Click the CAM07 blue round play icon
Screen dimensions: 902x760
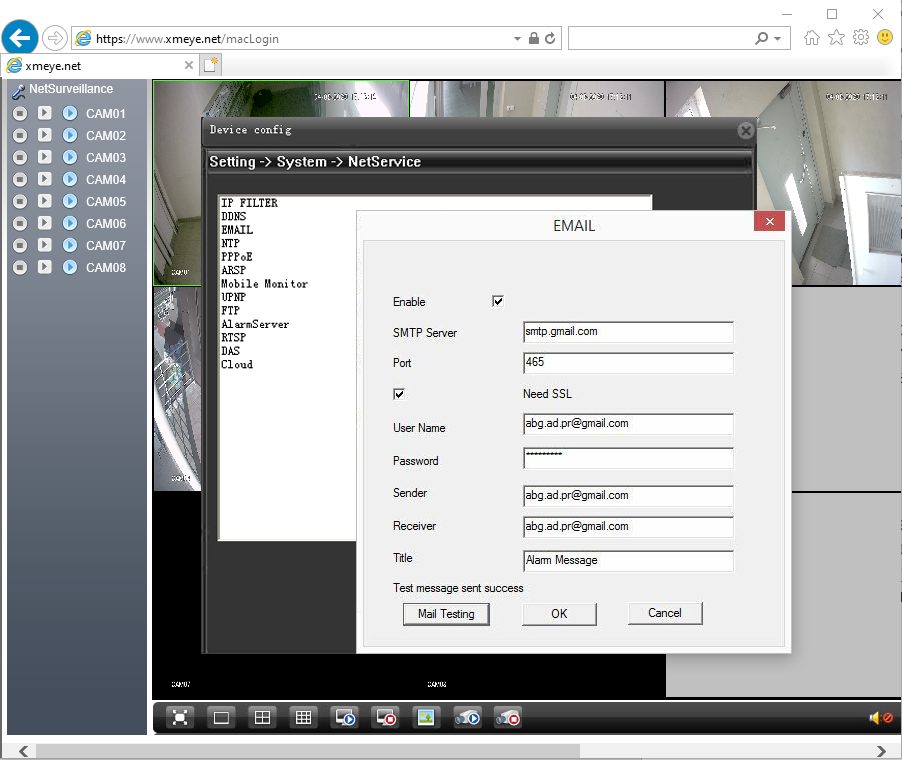click(x=70, y=246)
